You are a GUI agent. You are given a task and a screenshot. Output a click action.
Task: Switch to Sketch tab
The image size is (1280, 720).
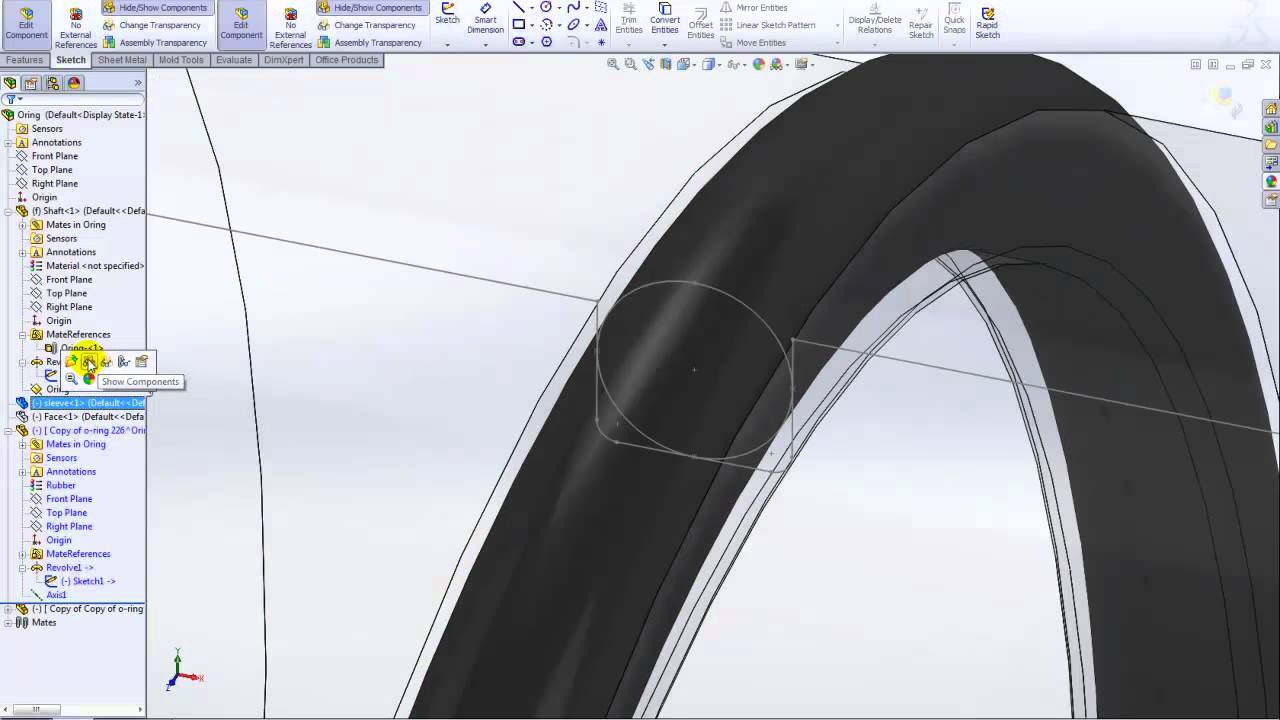71,60
